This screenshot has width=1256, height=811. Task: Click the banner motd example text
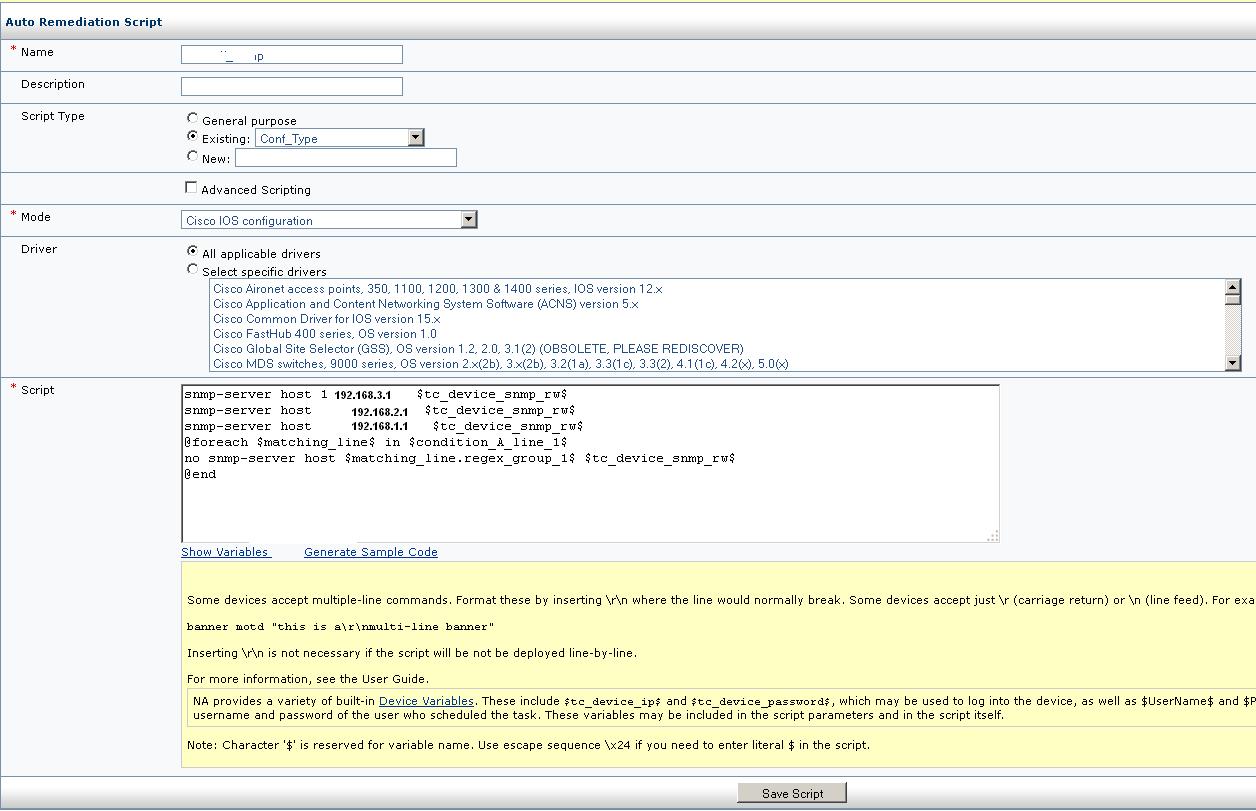pos(340,627)
